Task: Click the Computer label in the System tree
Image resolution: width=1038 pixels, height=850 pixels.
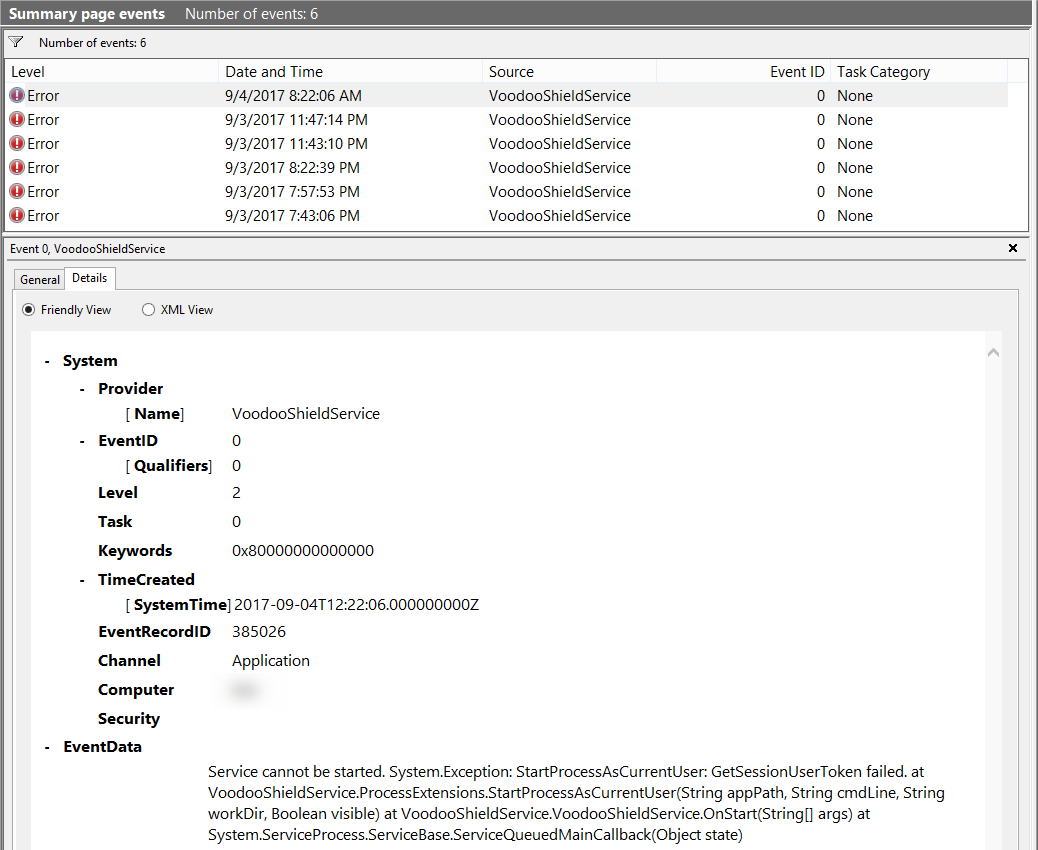Action: point(136,690)
